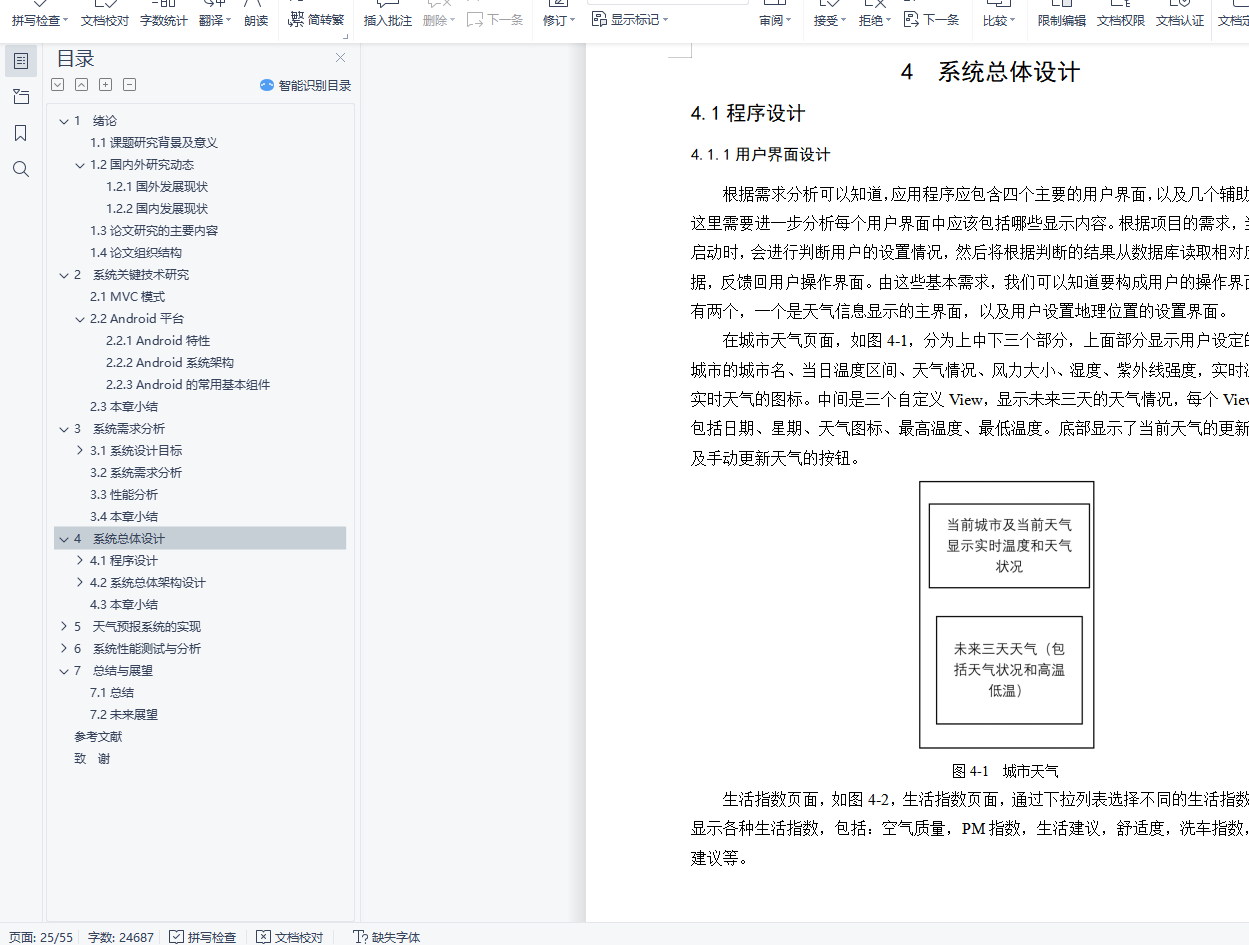The image size is (1249, 945).
Task: Click word count '字数: 24687' in status bar
Action: pyautogui.click(x=121, y=937)
